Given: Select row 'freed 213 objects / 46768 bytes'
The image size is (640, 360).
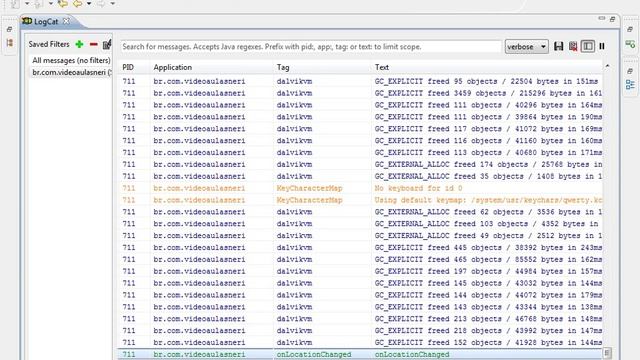Looking at the screenshot, I should (x=360, y=318).
